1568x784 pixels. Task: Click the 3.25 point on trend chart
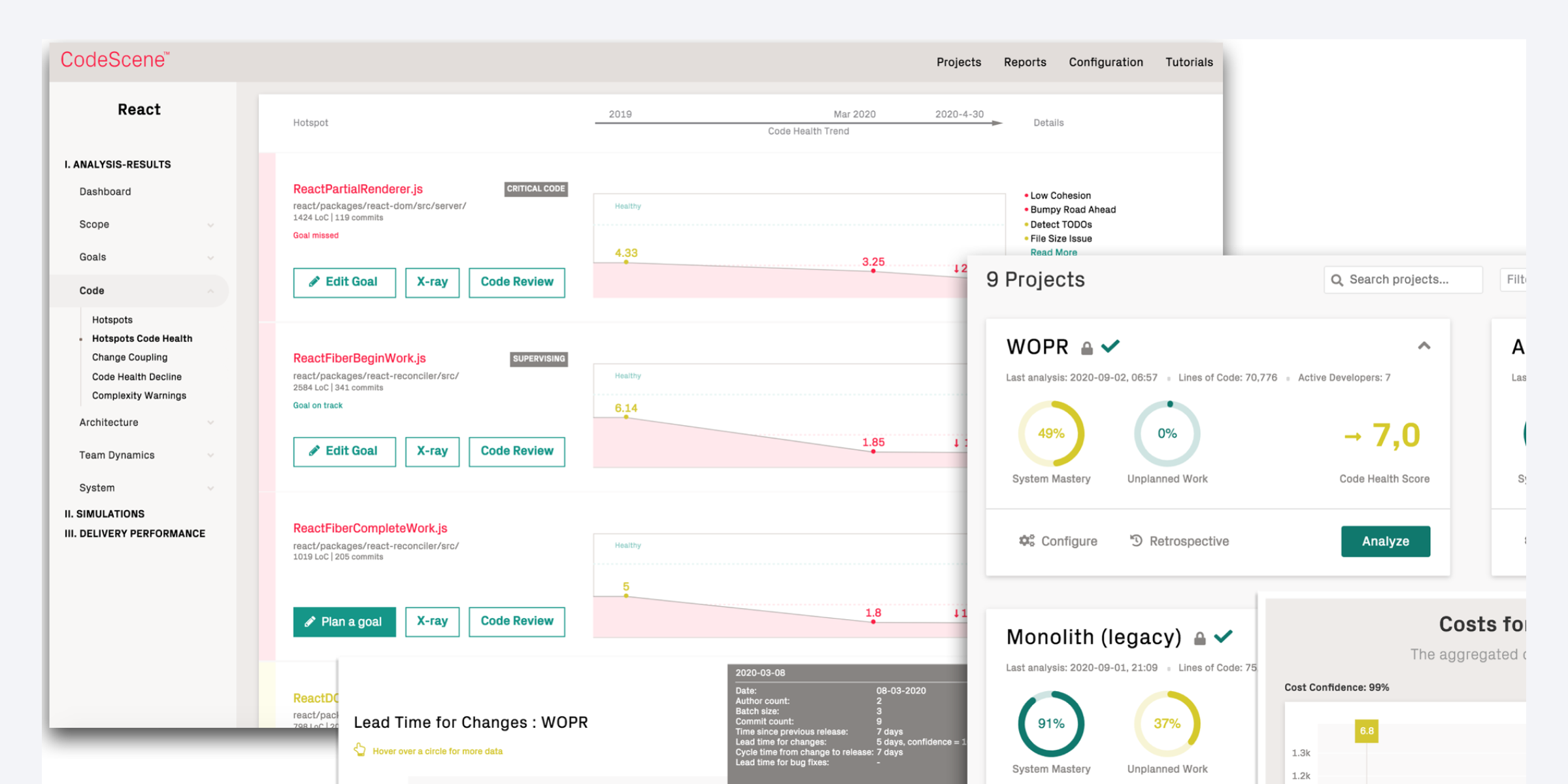pos(873,271)
